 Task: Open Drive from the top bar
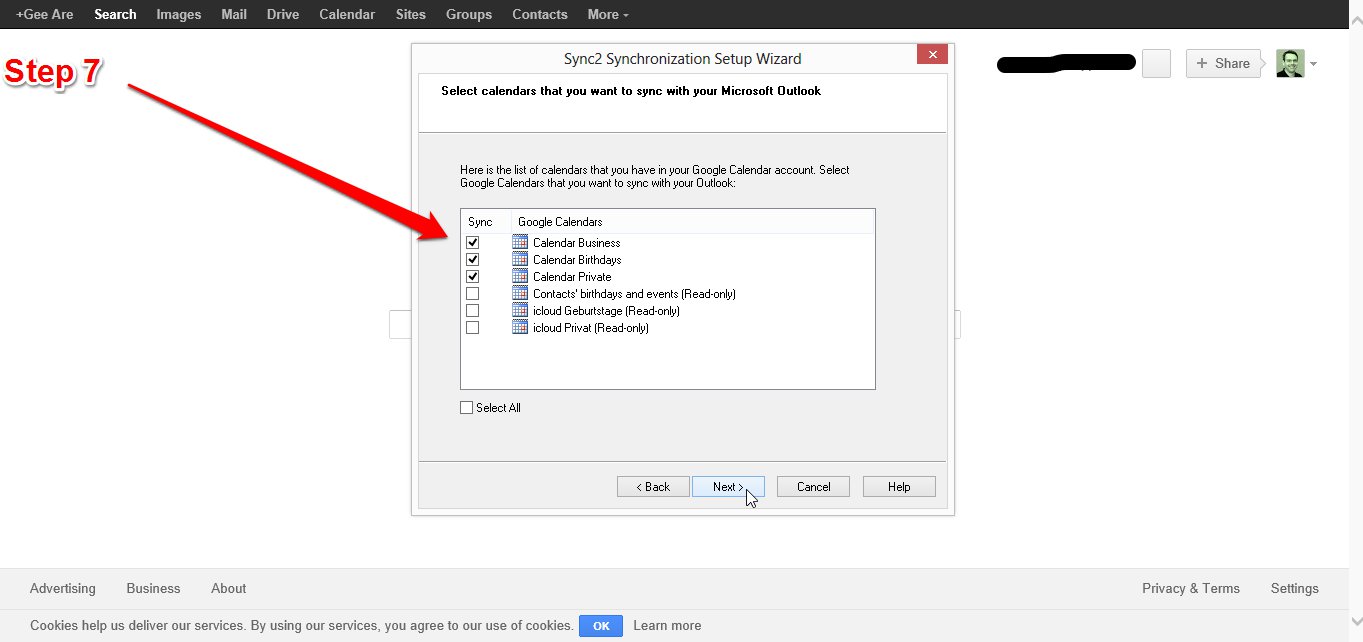click(x=283, y=14)
